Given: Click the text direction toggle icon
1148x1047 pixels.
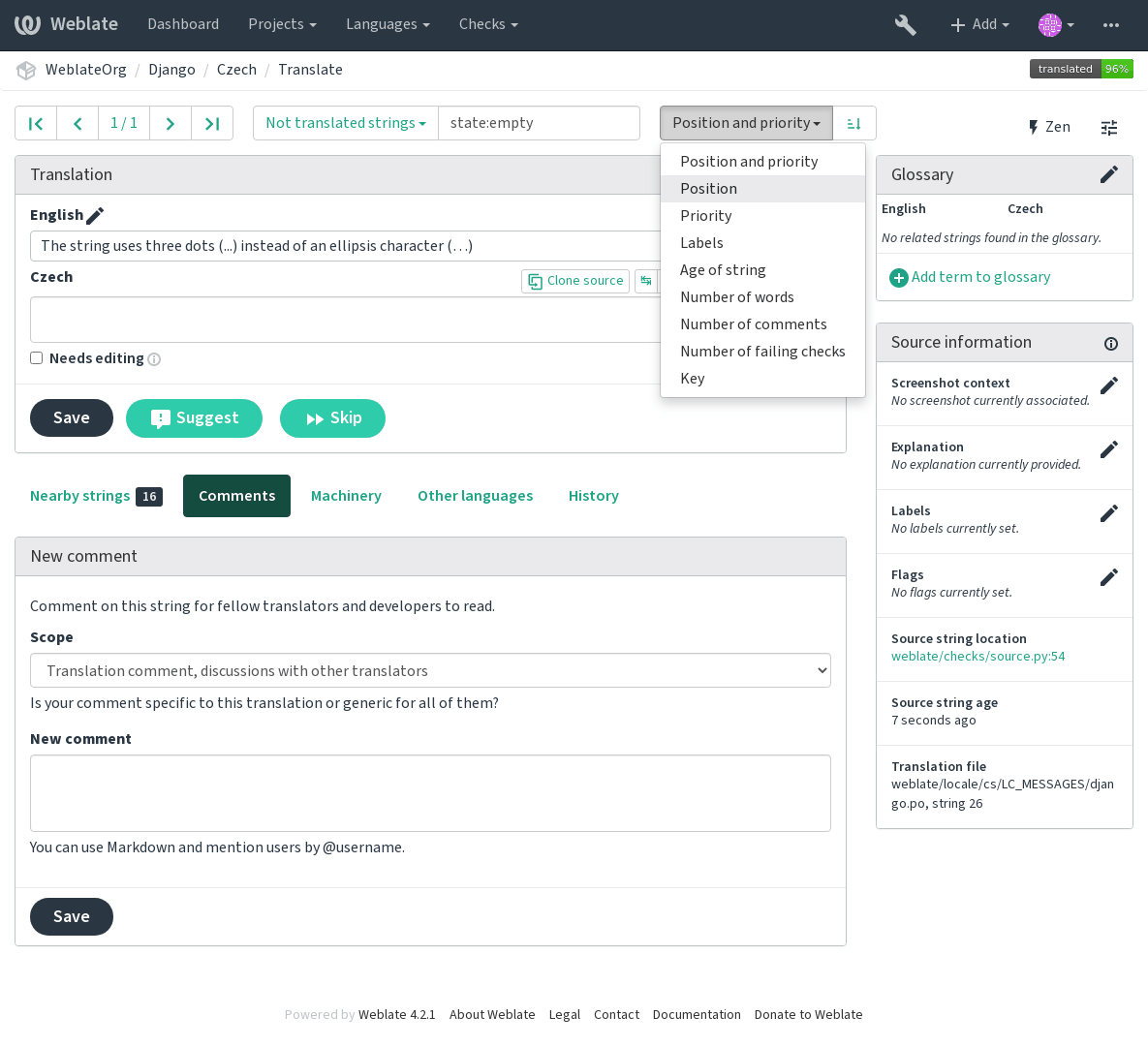Looking at the screenshot, I should [x=646, y=281].
